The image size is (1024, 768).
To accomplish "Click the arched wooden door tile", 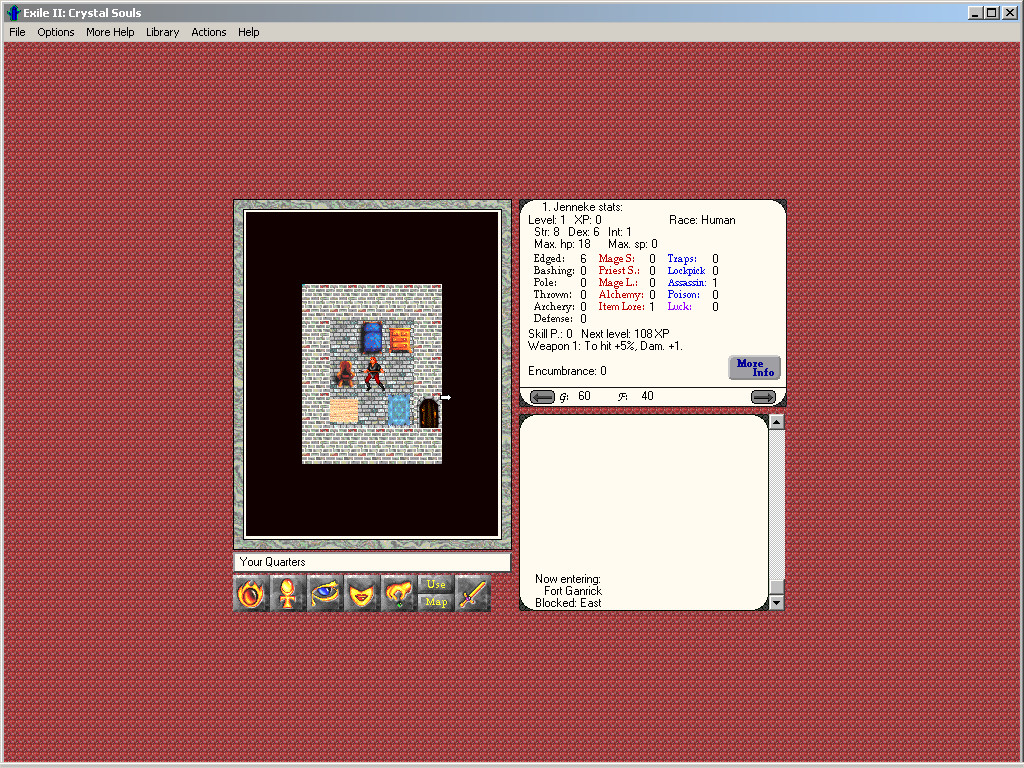I will pyautogui.click(x=428, y=413).
